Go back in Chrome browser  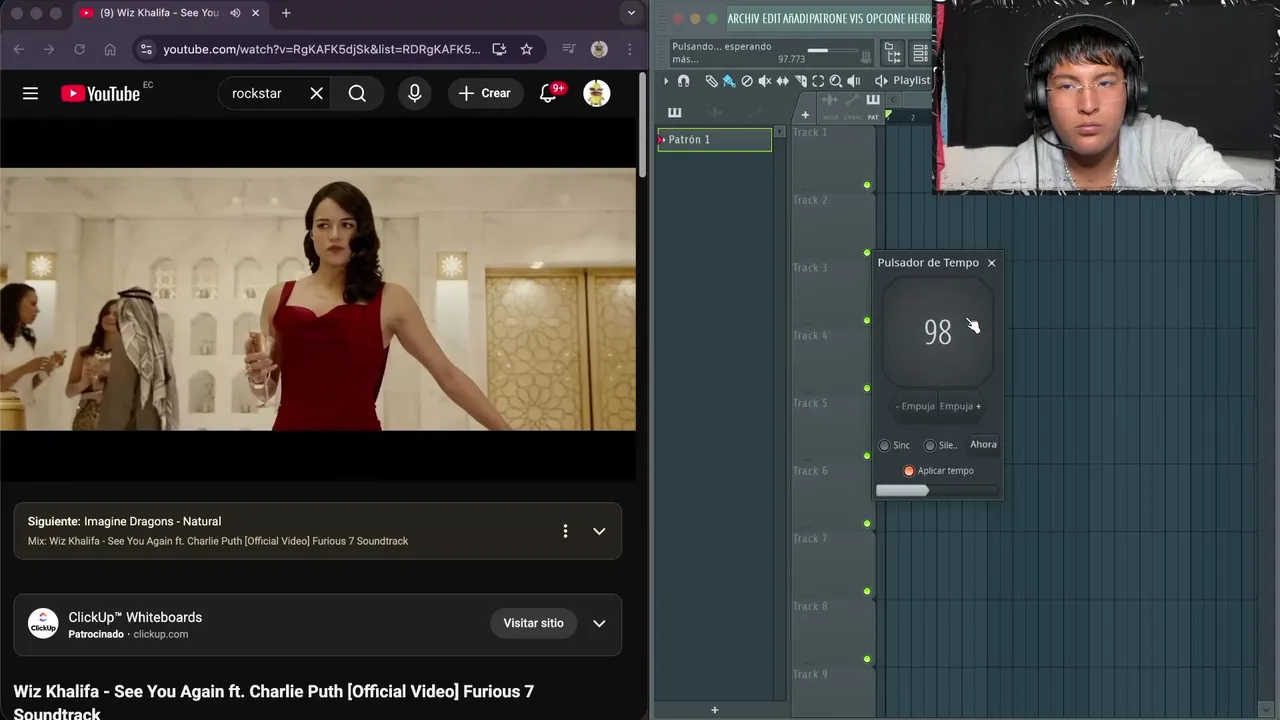click(x=18, y=49)
